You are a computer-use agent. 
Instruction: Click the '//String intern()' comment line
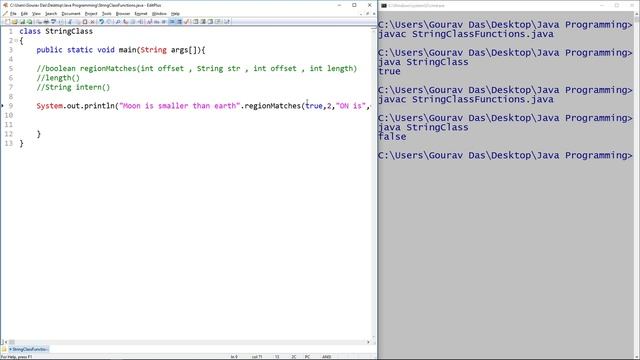pos(73,87)
